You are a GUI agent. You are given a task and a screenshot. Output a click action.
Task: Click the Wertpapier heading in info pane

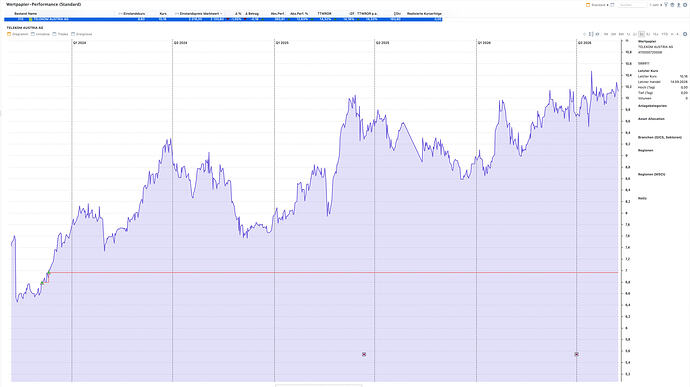click(x=647, y=41)
